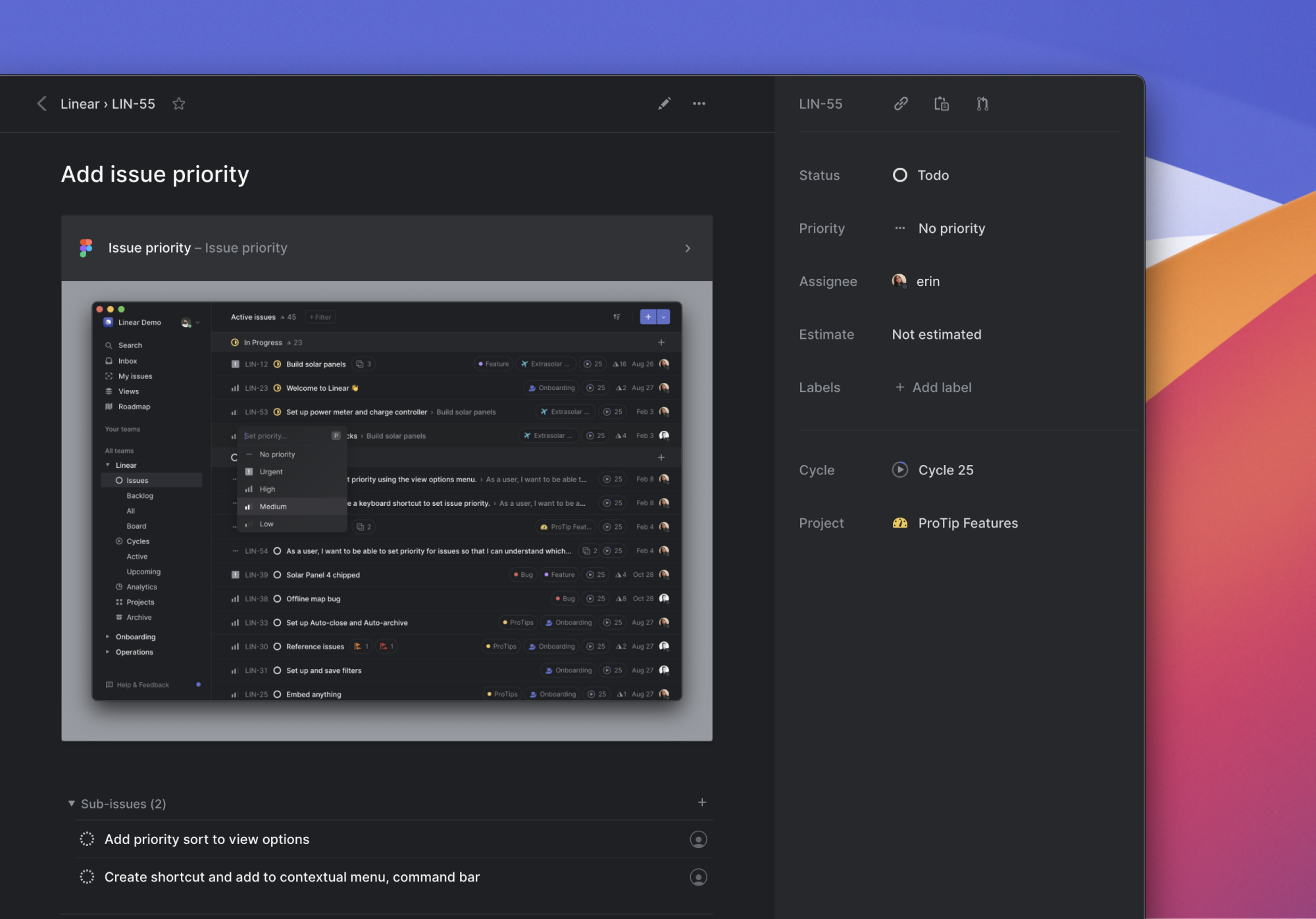1316x919 pixels.
Task: Open the ProTip Features project selector
Action: [955, 523]
